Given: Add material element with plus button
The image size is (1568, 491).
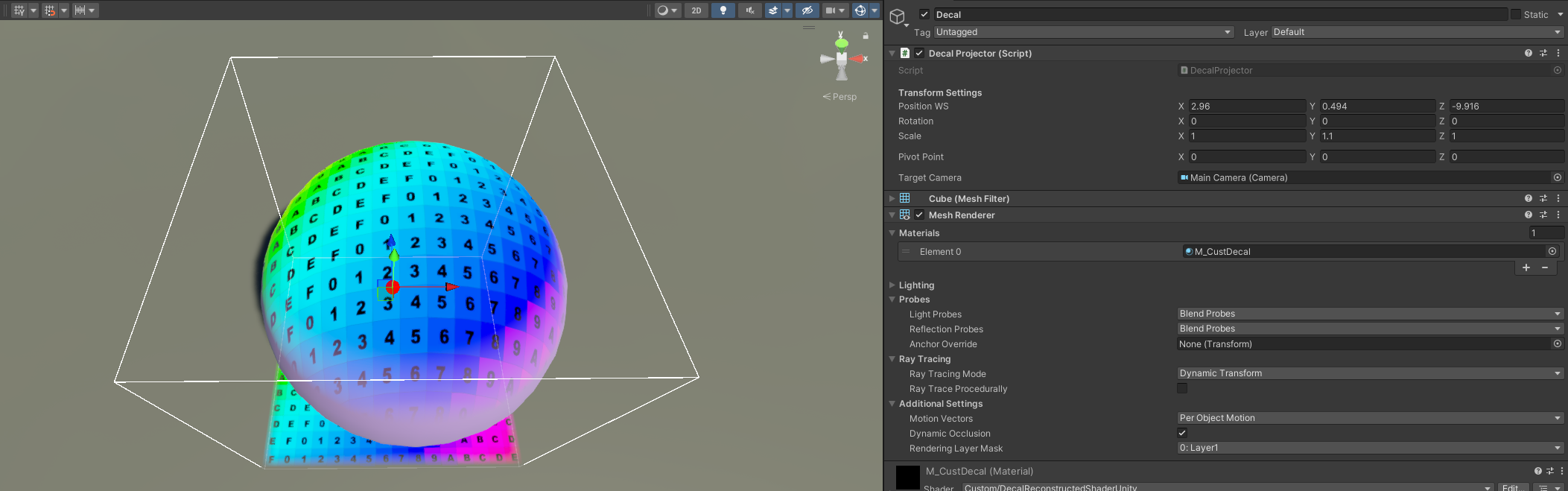Looking at the screenshot, I should 1526,267.
